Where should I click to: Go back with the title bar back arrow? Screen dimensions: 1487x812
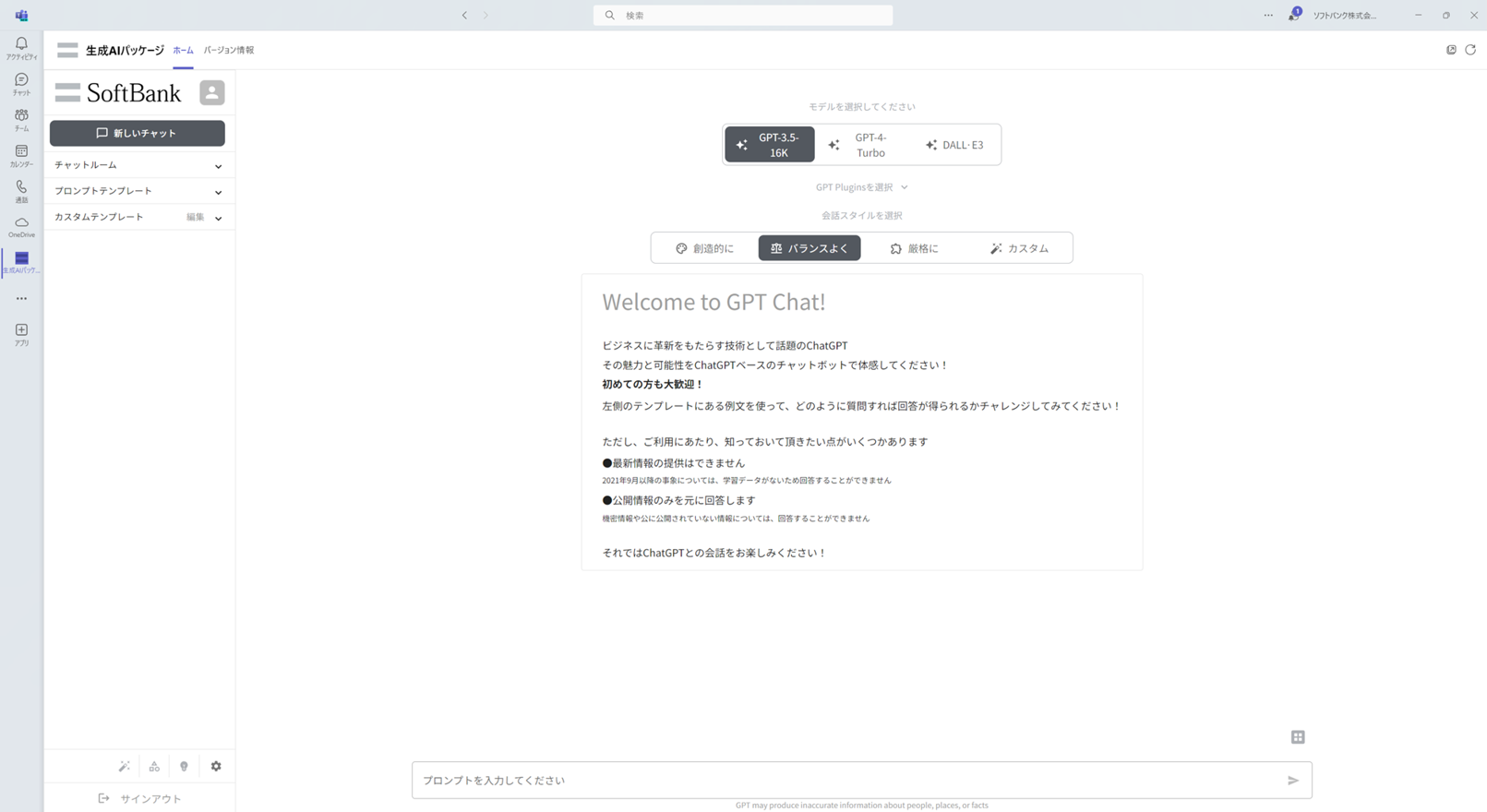464,15
